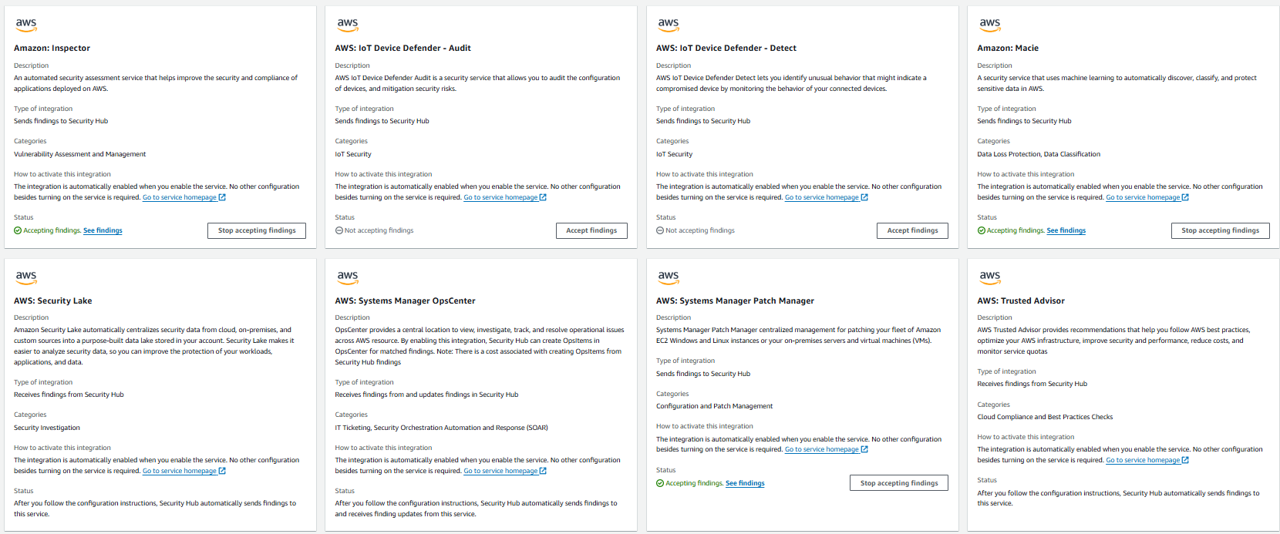Stop accepting findings from Amazon Inspector
1280x534 pixels.
click(x=257, y=231)
